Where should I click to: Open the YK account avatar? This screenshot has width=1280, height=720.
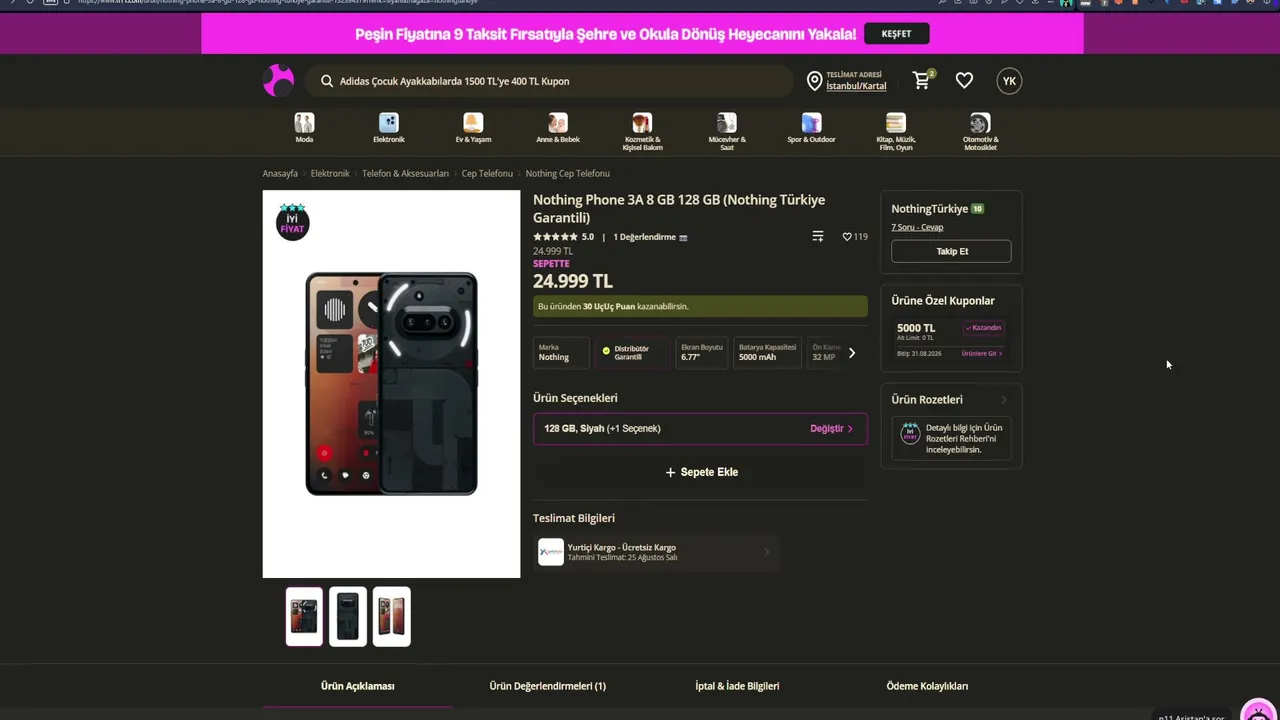(1009, 81)
